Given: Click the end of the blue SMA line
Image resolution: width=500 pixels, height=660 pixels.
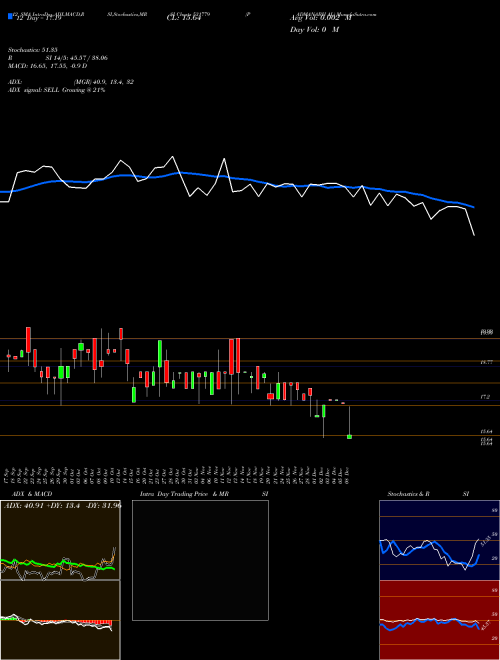Looking at the screenshot, I should tap(474, 207).
